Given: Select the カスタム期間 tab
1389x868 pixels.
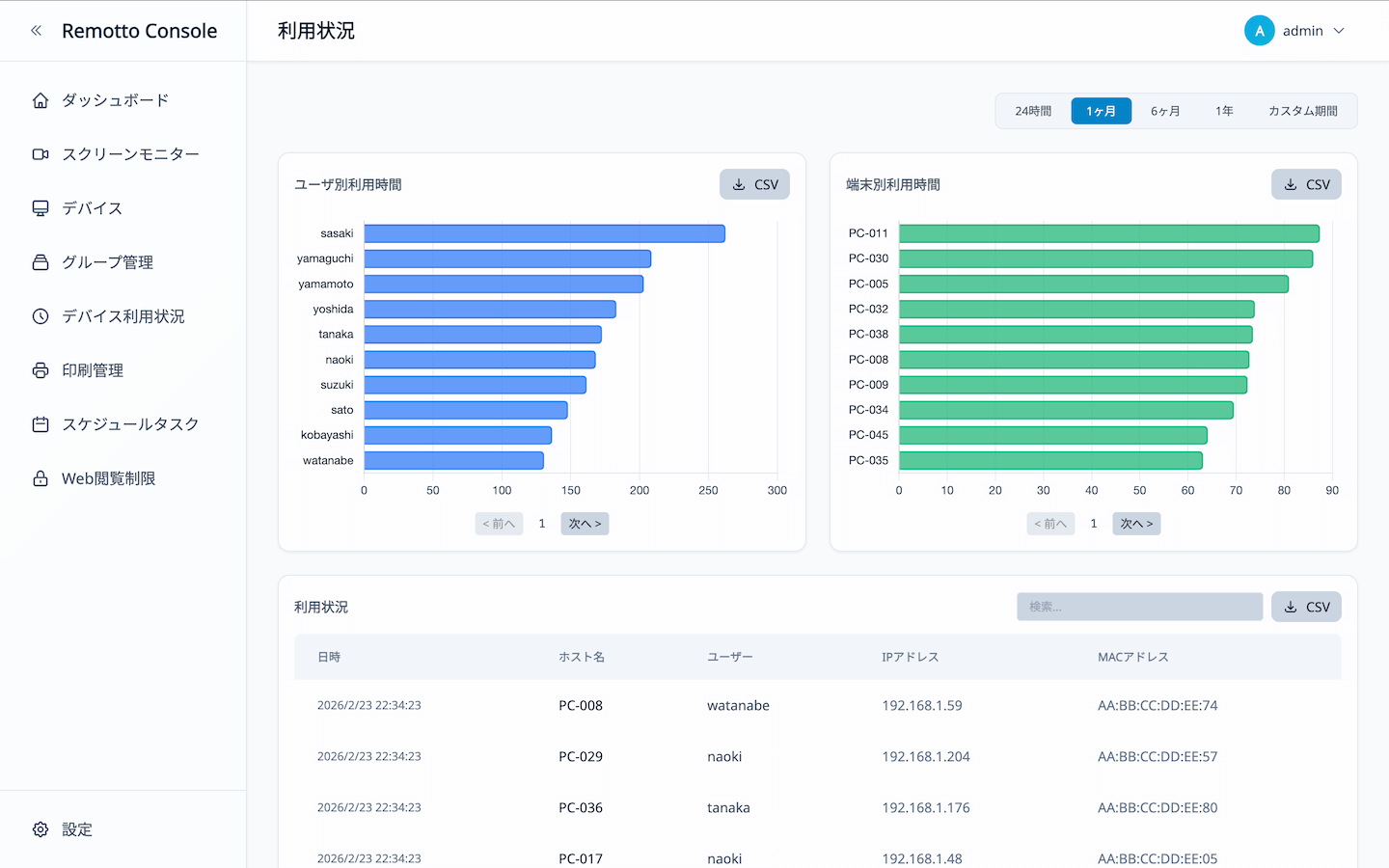Looking at the screenshot, I should 1302,111.
